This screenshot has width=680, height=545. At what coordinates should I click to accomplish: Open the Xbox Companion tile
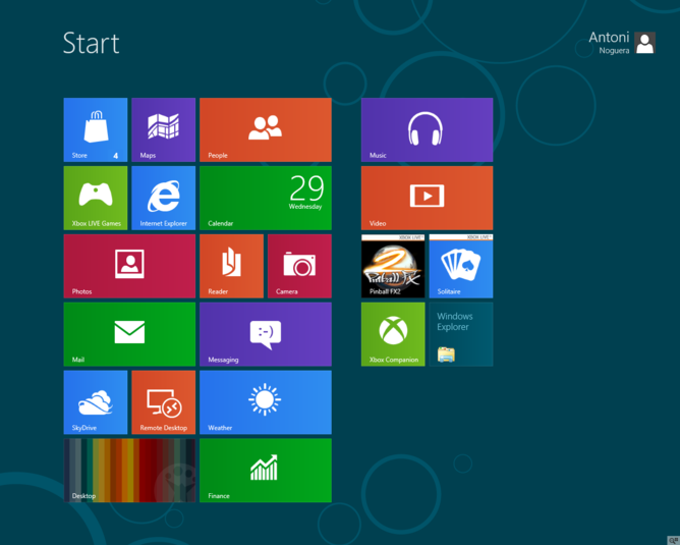click(x=393, y=334)
